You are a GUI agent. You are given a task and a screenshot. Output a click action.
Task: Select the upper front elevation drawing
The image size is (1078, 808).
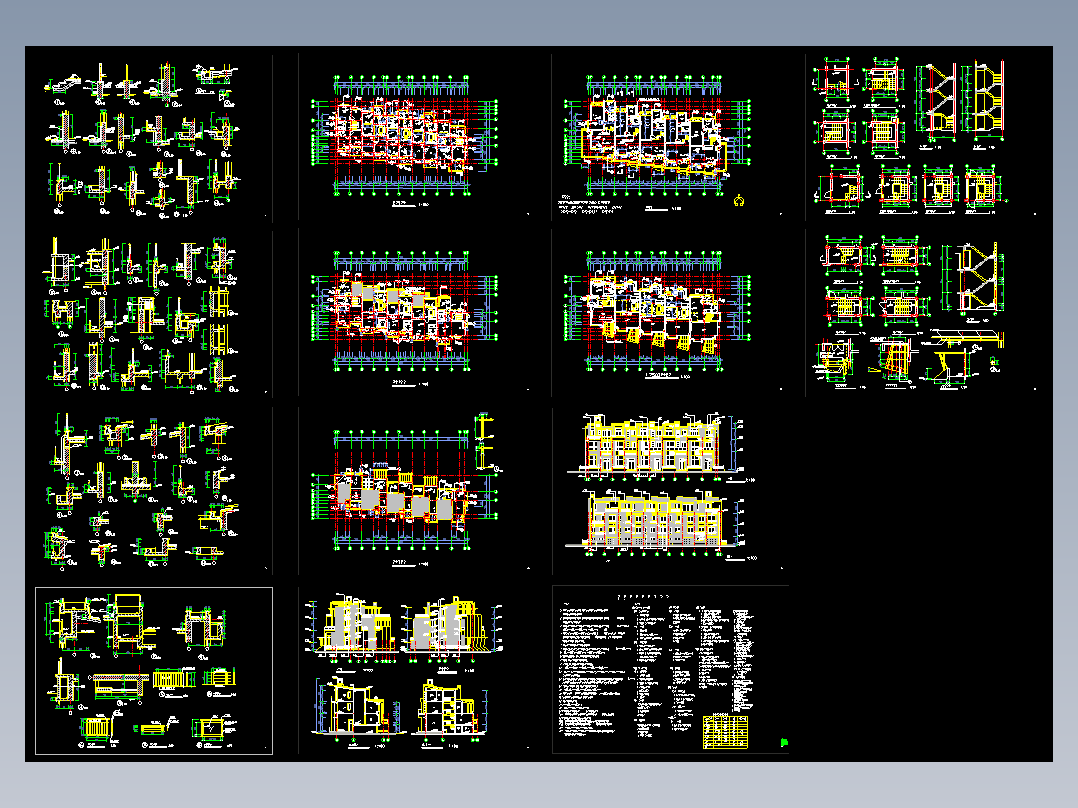(660, 446)
